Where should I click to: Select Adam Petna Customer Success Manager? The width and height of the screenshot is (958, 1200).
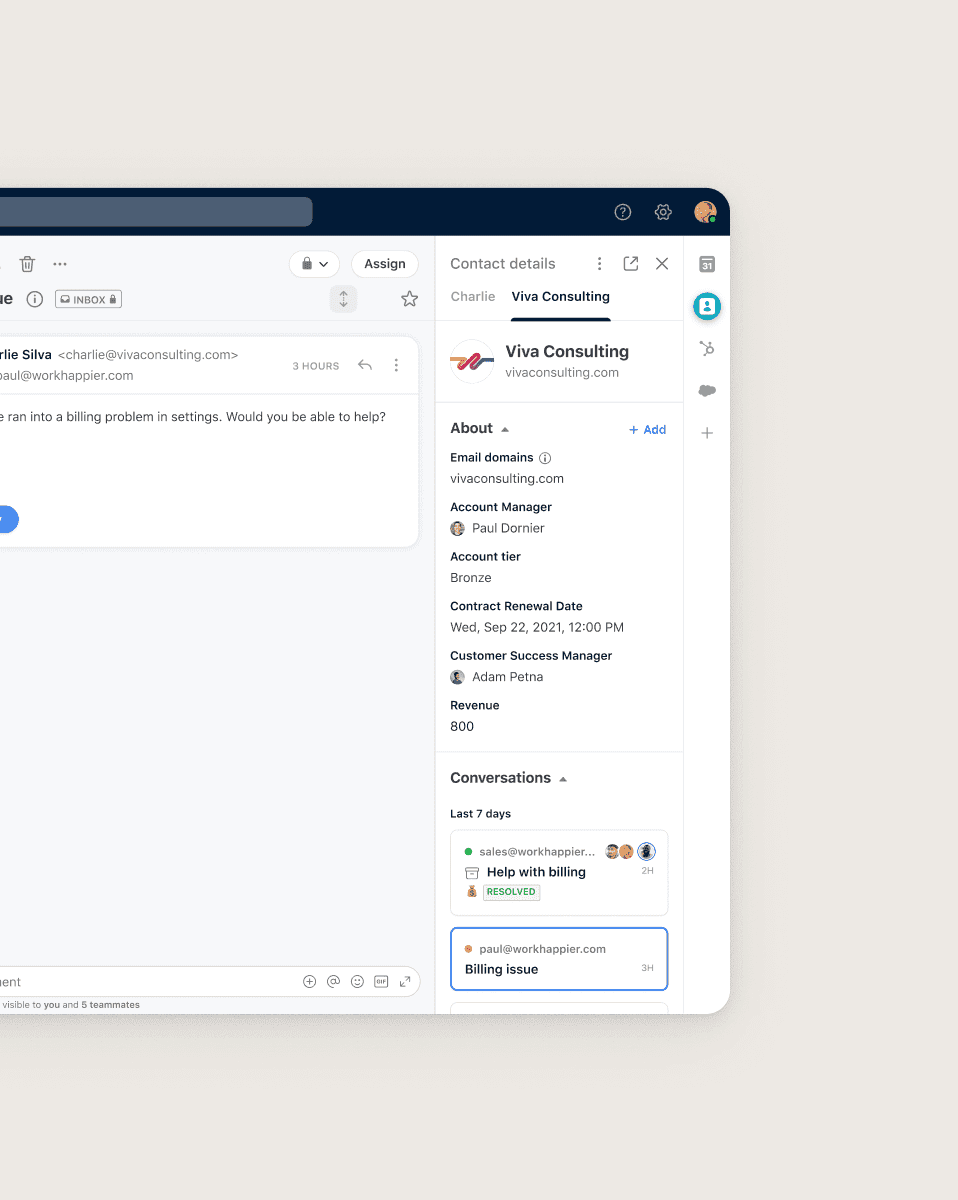point(497,677)
